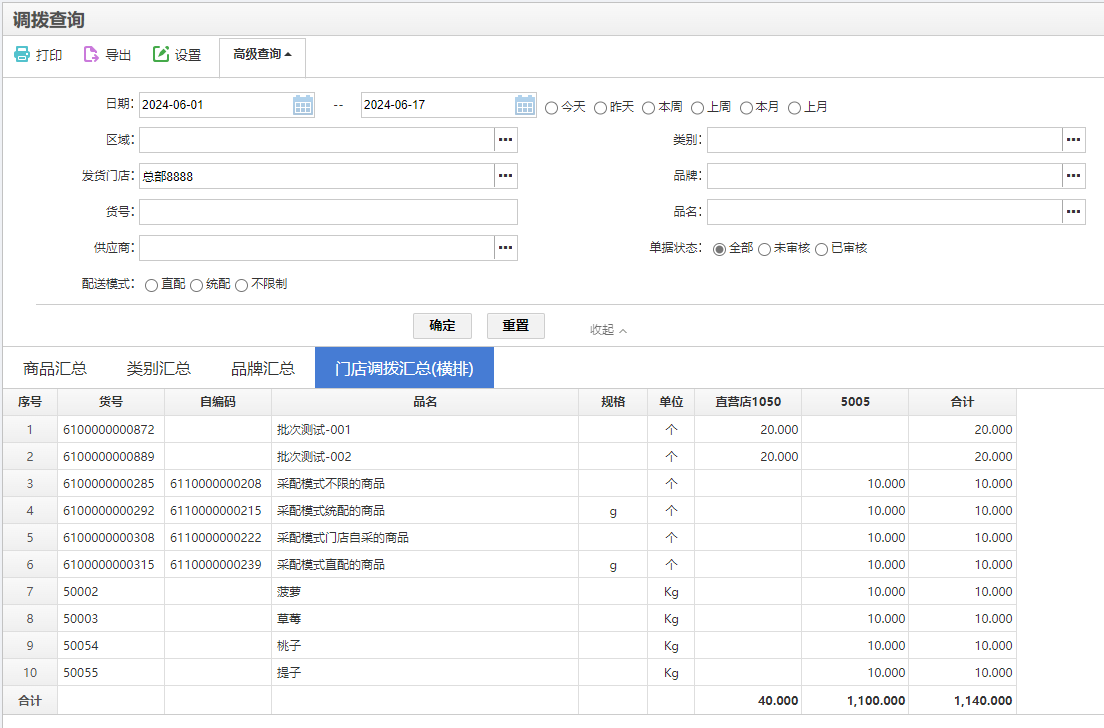Collapse filters via 收起 link
1104x728 pixels.
pos(608,330)
